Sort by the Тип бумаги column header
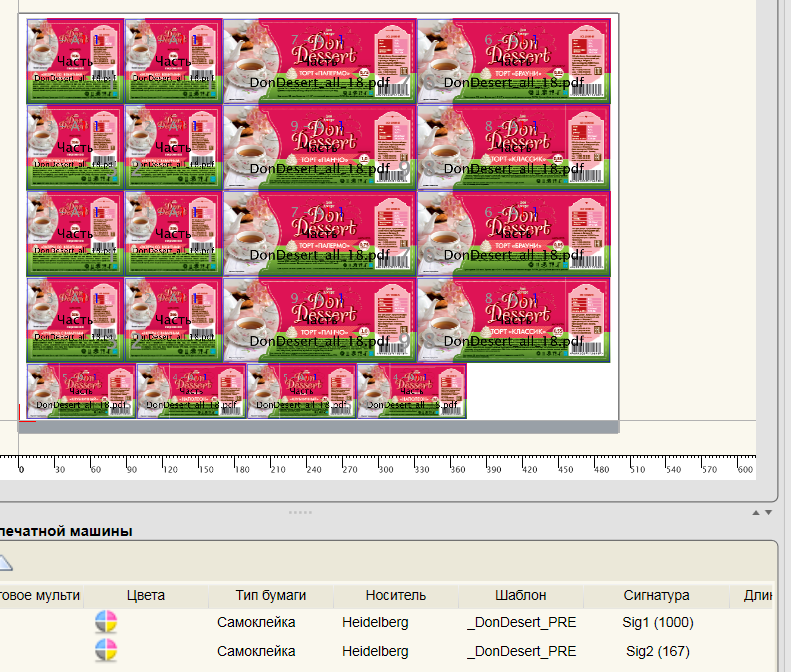Screen dimensions: 791x672 click(x=271, y=595)
